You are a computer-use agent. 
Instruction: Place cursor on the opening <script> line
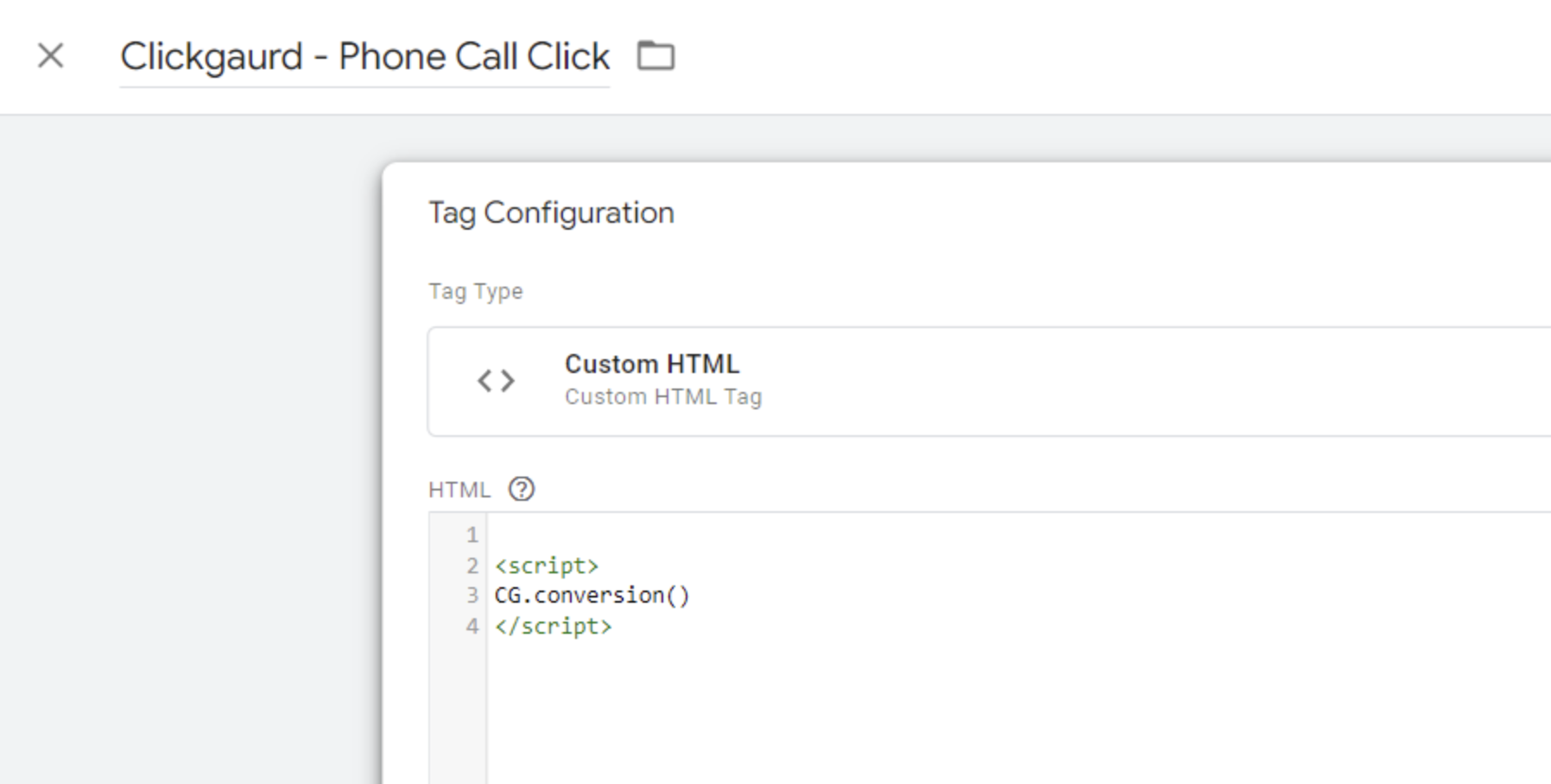coord(547,566)
